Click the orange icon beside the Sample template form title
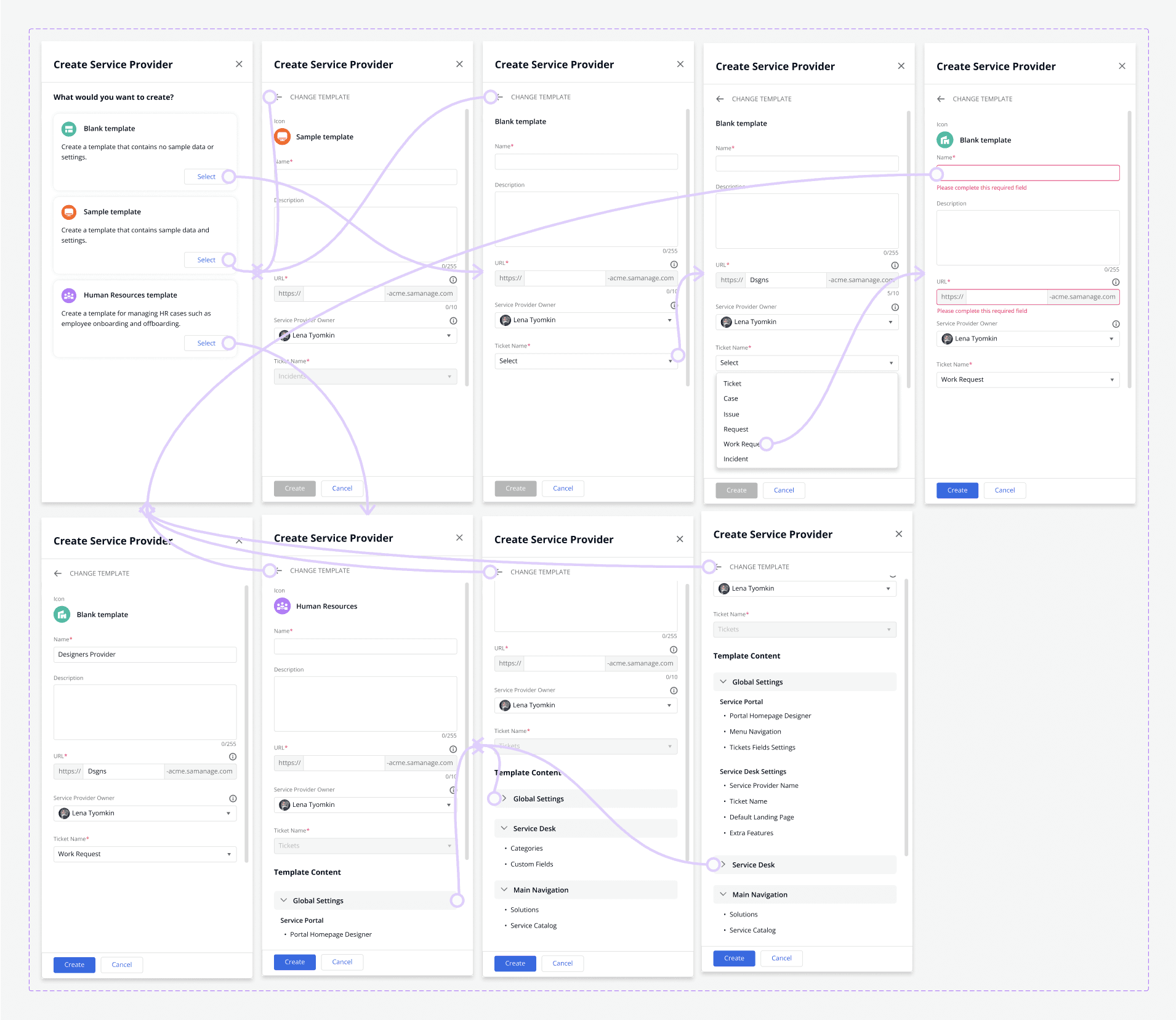1176x1020 pixels. click(282, 137)
